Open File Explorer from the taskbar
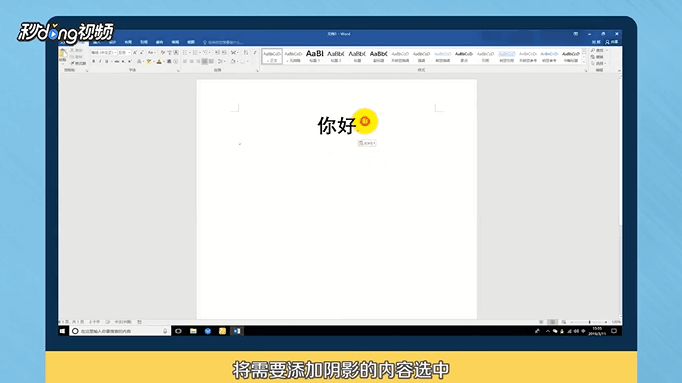The height and width of the screenshot is (383, 682). coord(193,331)
